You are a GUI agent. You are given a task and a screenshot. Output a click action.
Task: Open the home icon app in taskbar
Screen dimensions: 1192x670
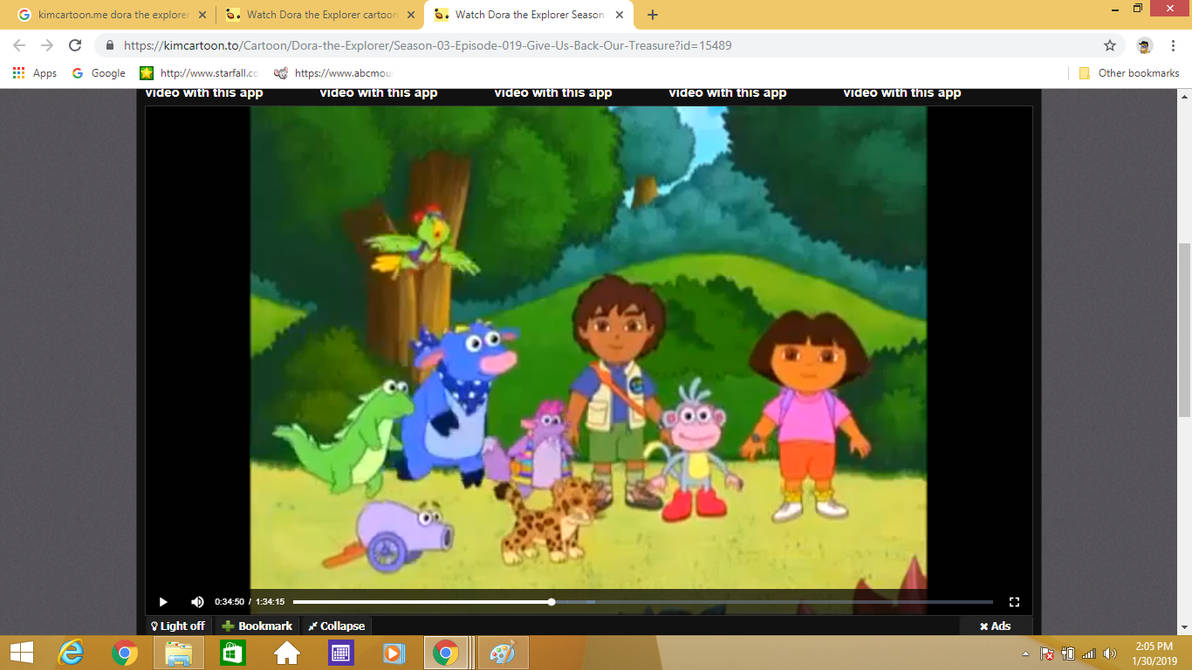pos(287,653)
